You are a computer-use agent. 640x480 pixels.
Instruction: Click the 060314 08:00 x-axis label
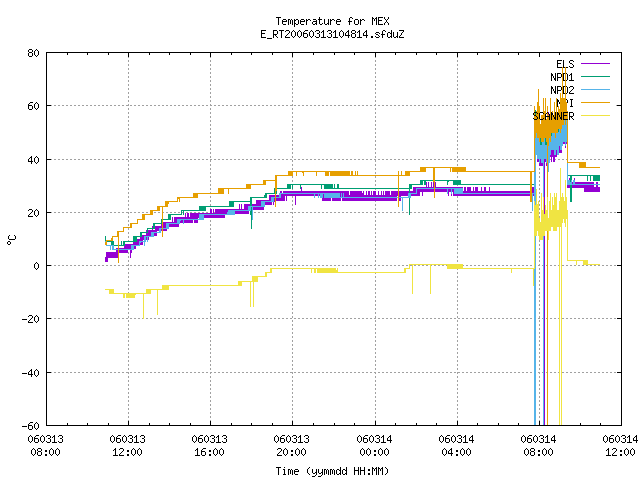(x=538, y=446)
